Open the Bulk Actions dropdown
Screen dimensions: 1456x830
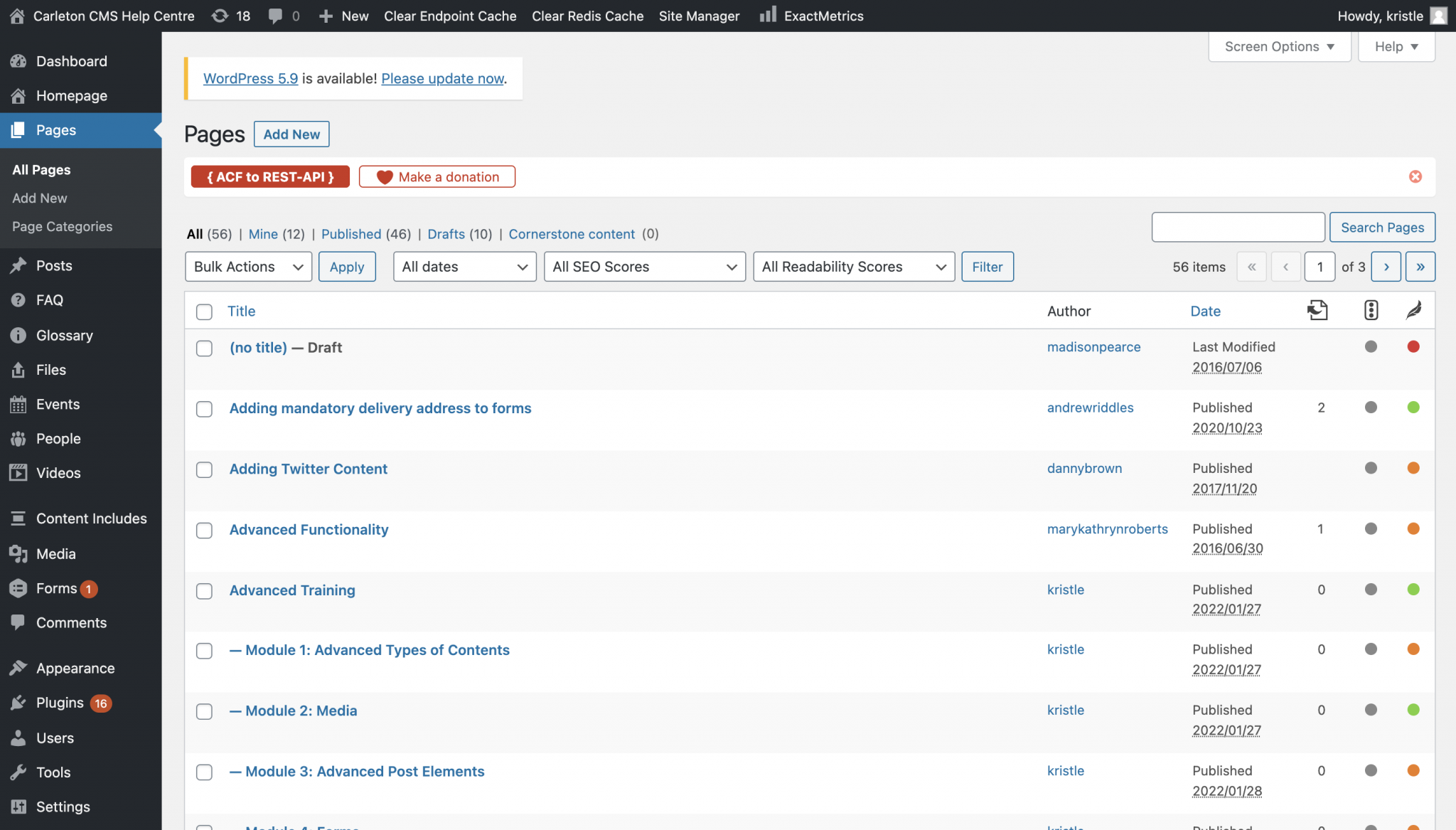coord(247,266)
